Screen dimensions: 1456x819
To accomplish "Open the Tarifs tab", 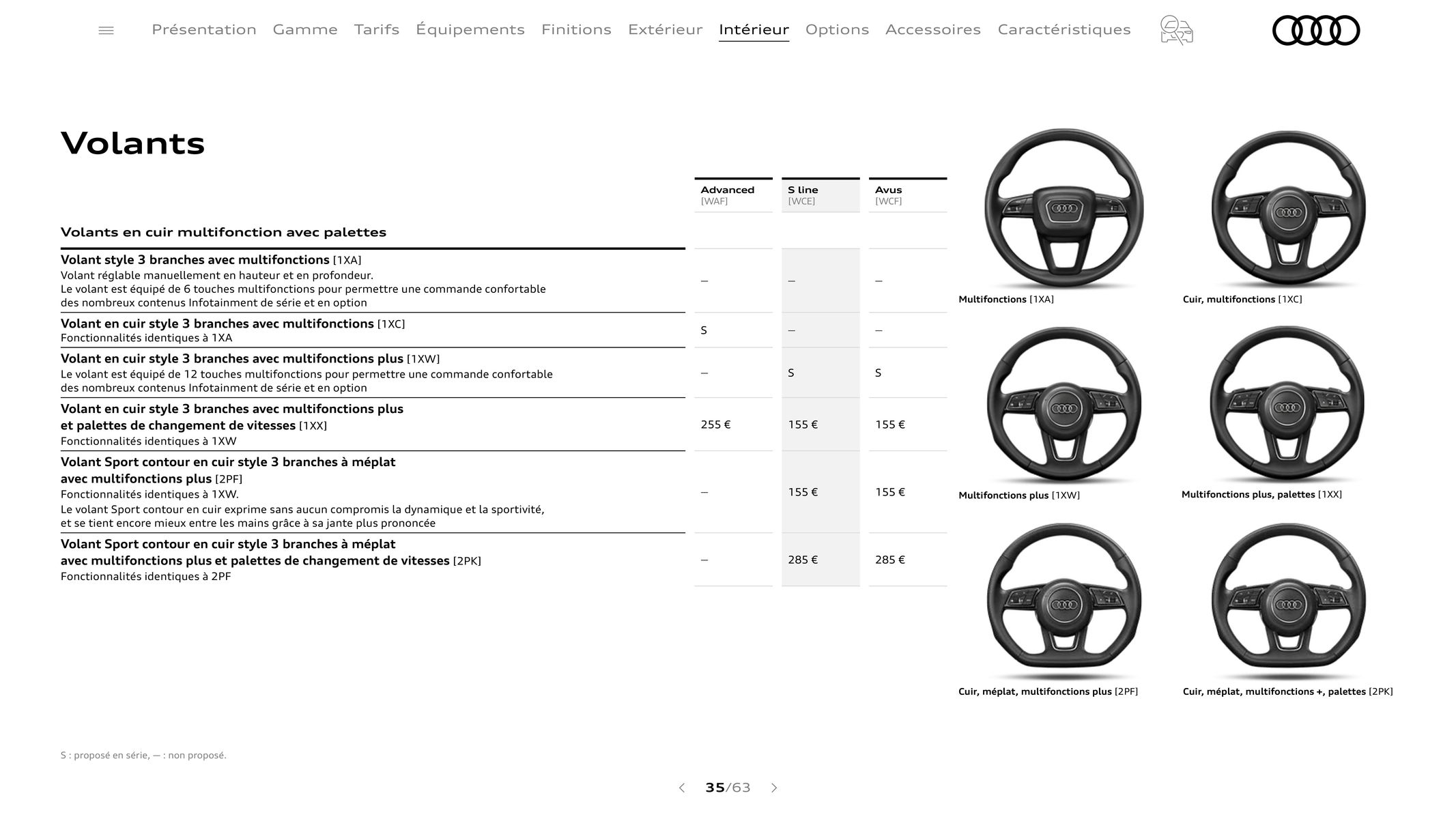I will pyautogui.click(x=377, y=29).
